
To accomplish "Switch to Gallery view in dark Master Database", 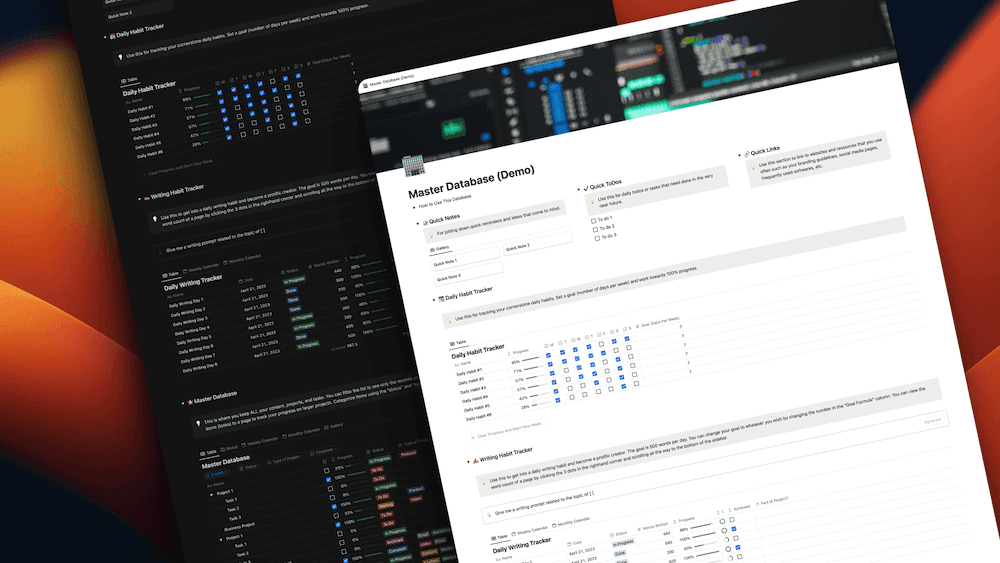I will click(334, 426).
